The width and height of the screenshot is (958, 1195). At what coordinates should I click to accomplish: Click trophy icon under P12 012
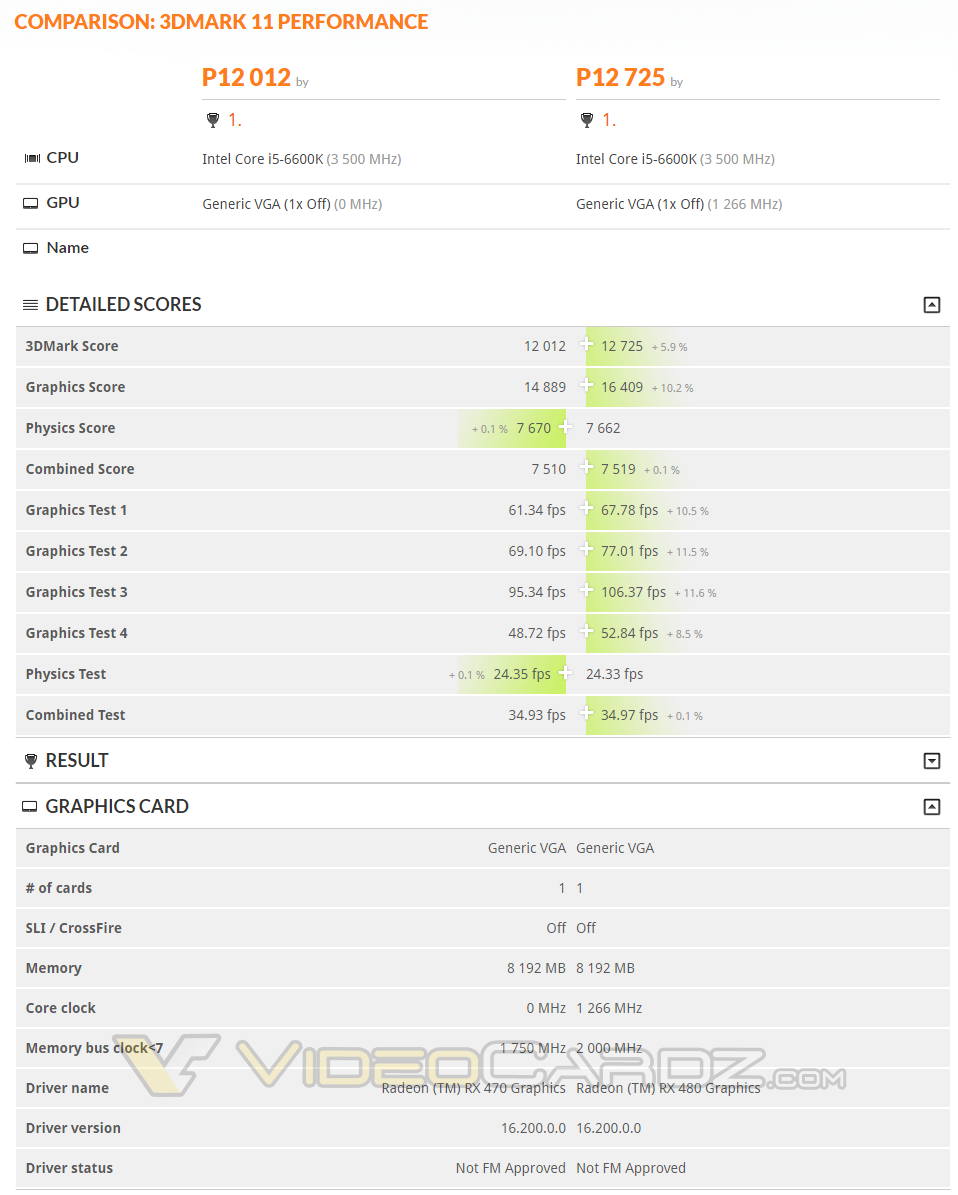[212, 120]
